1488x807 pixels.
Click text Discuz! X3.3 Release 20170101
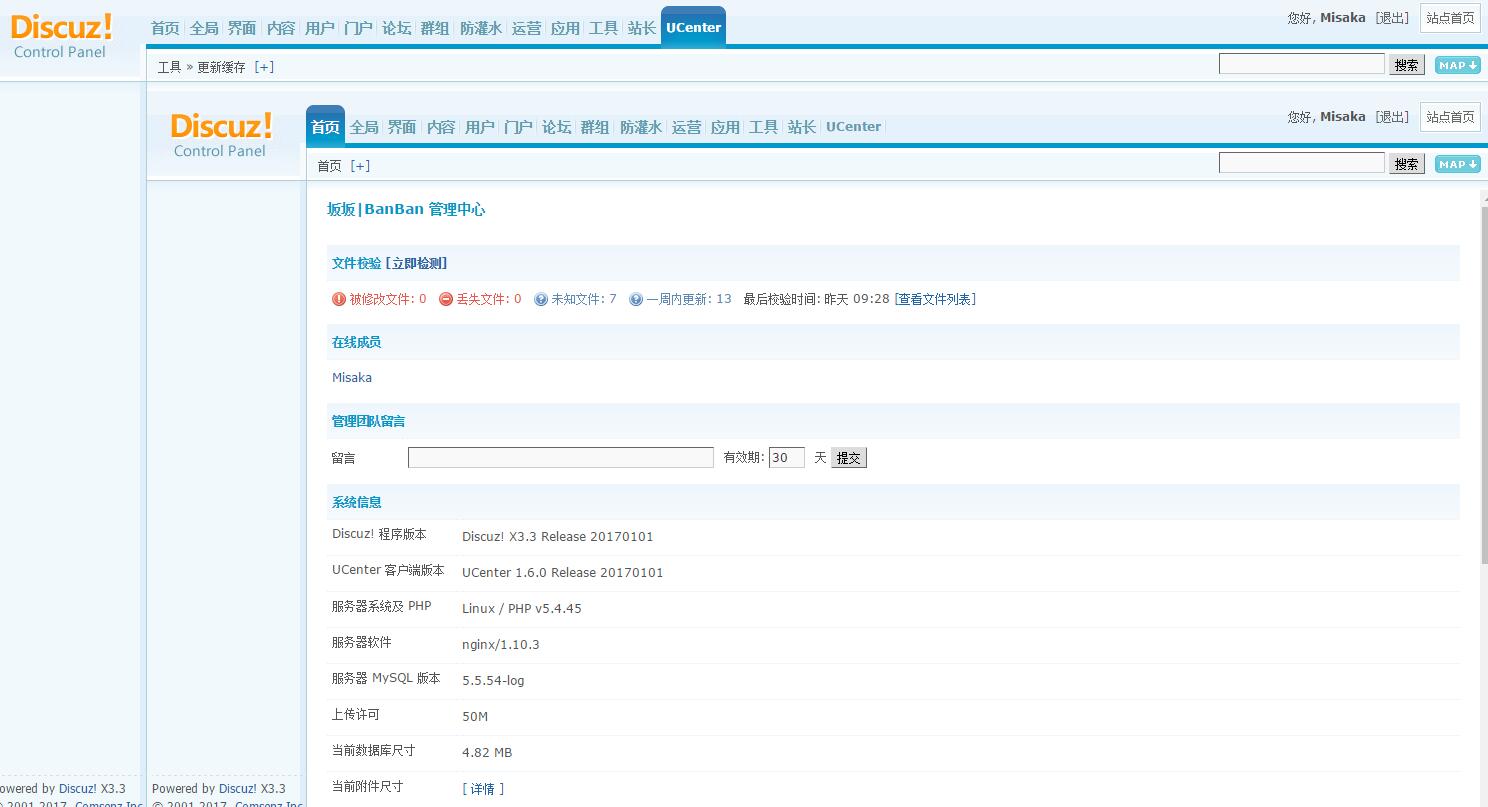coord(557,537)
